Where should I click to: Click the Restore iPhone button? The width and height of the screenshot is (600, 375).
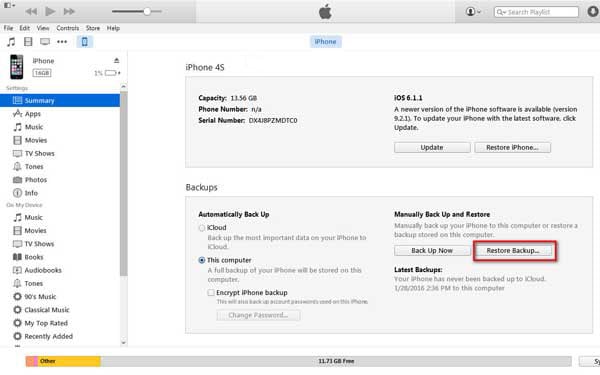click(512, 148)
